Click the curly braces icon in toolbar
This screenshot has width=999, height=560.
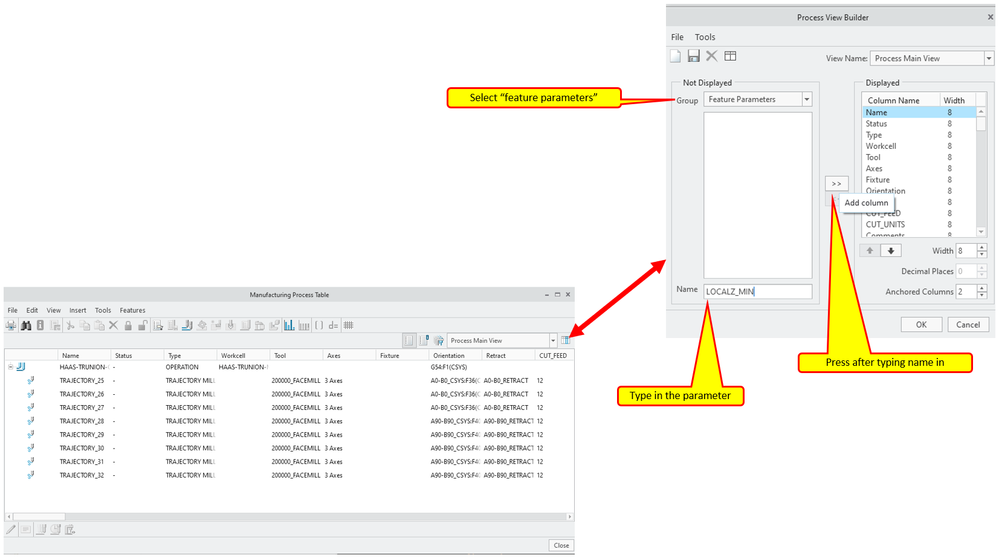tap(319, 326)
